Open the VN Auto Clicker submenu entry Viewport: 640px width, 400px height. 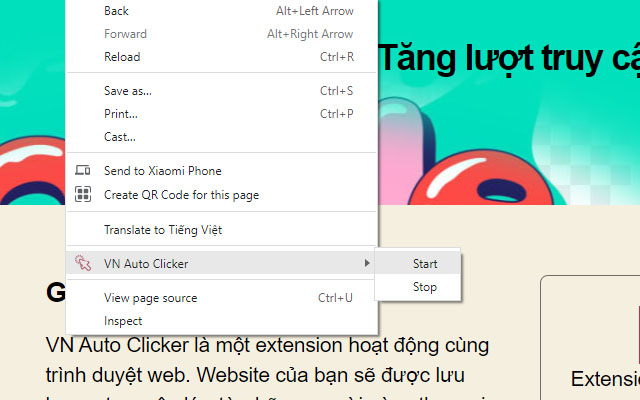pyautogui.click(x=221, y=264)
